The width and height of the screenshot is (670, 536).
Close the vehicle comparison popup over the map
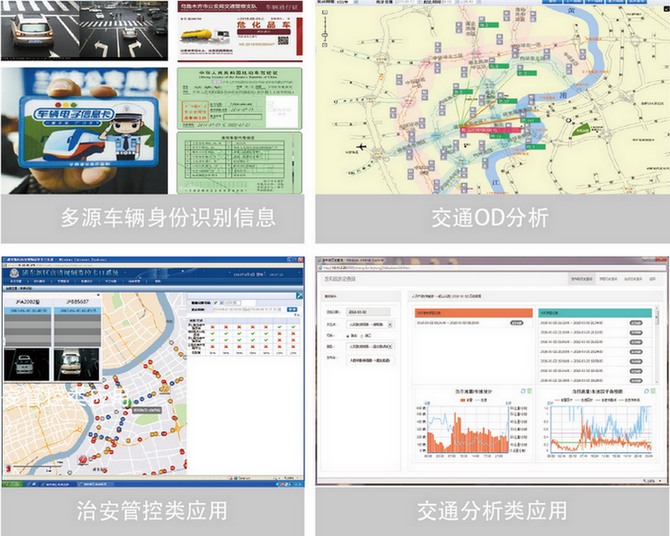point(98,295)
